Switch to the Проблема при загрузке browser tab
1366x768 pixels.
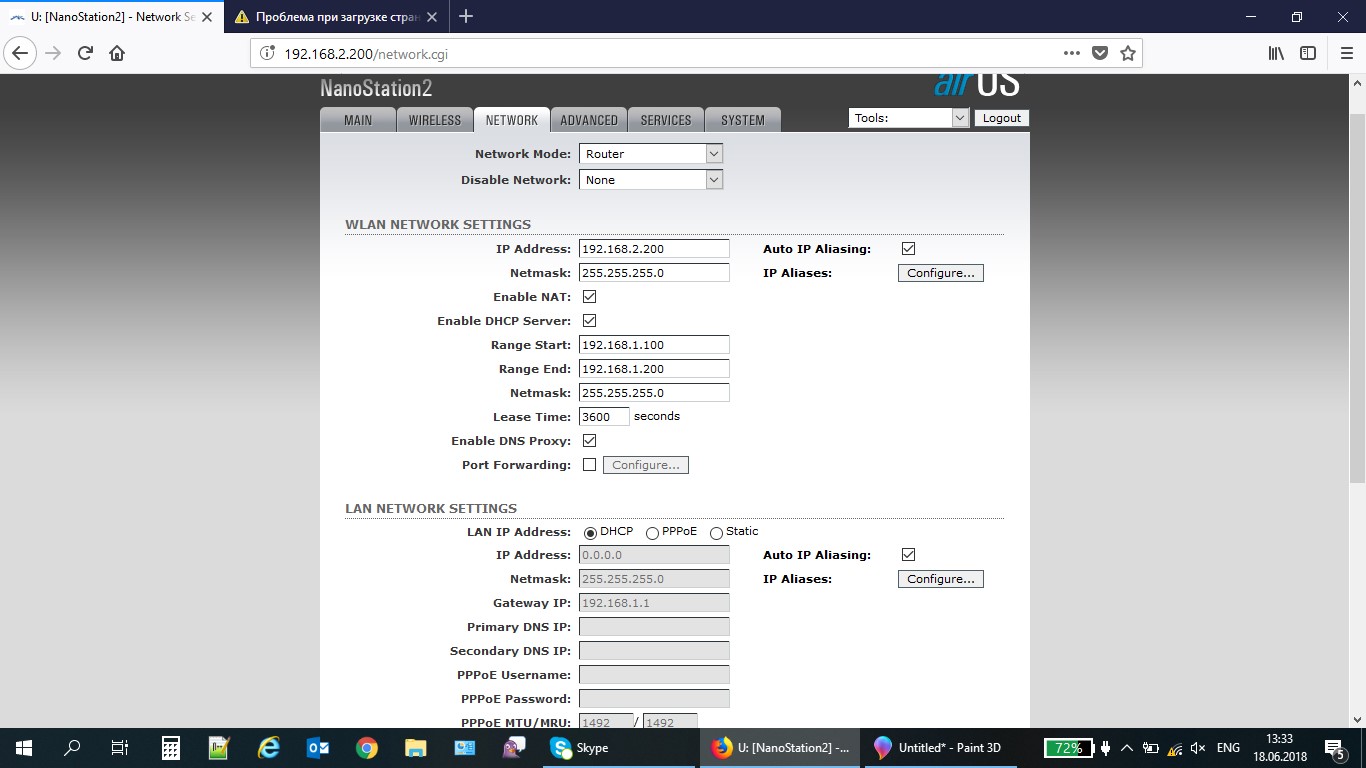(x=337, y=16)
